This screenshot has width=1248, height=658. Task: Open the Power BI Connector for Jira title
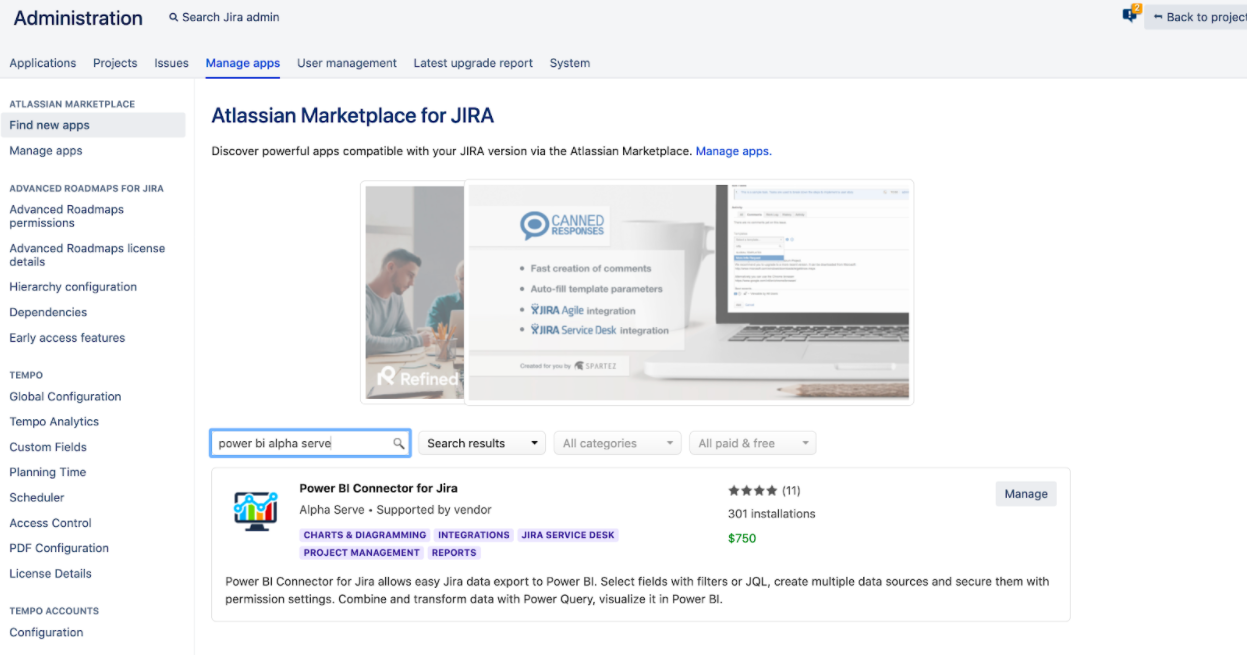tap(378, 489)
